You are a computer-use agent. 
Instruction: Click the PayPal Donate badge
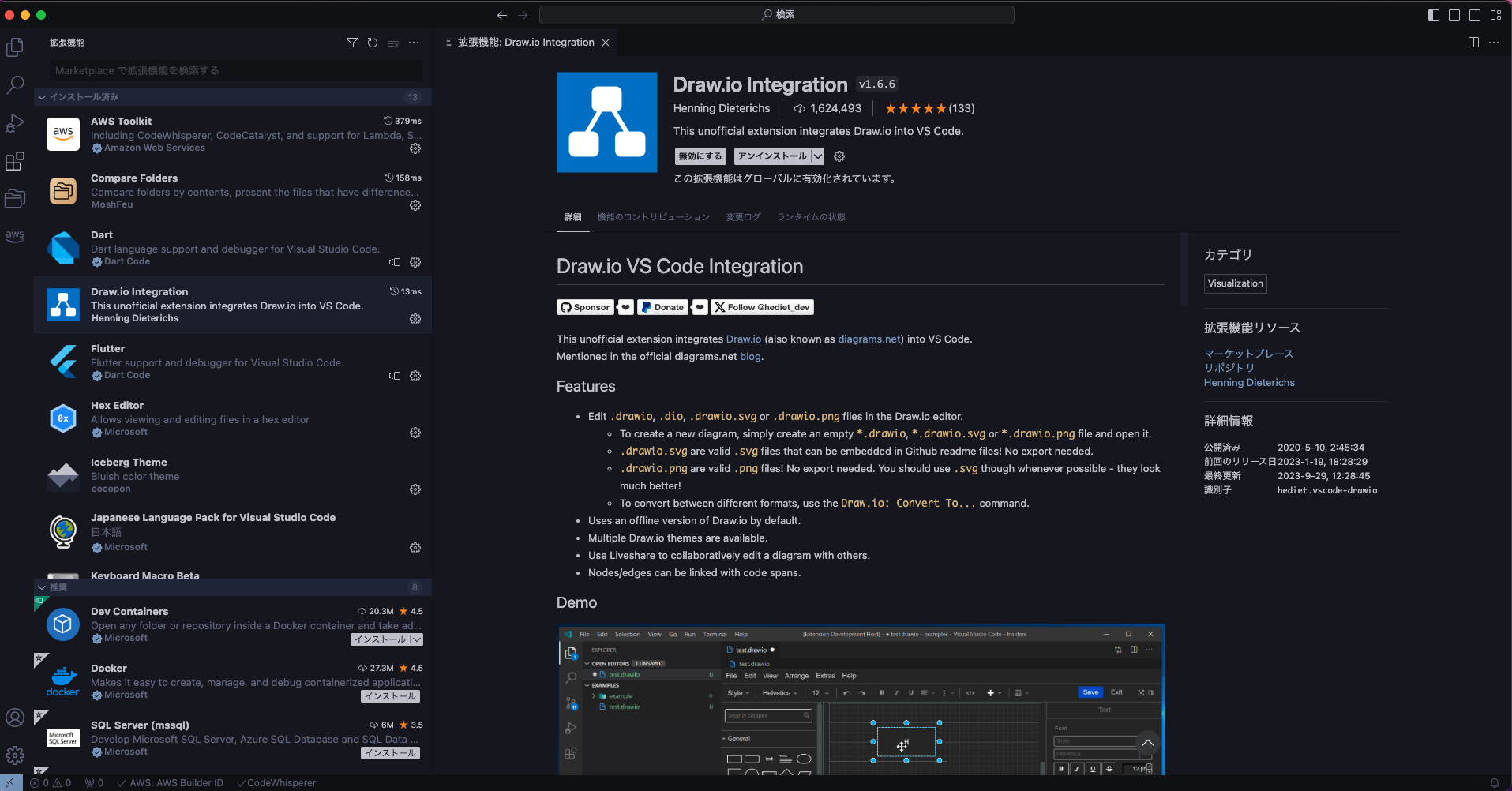(663, 307)
